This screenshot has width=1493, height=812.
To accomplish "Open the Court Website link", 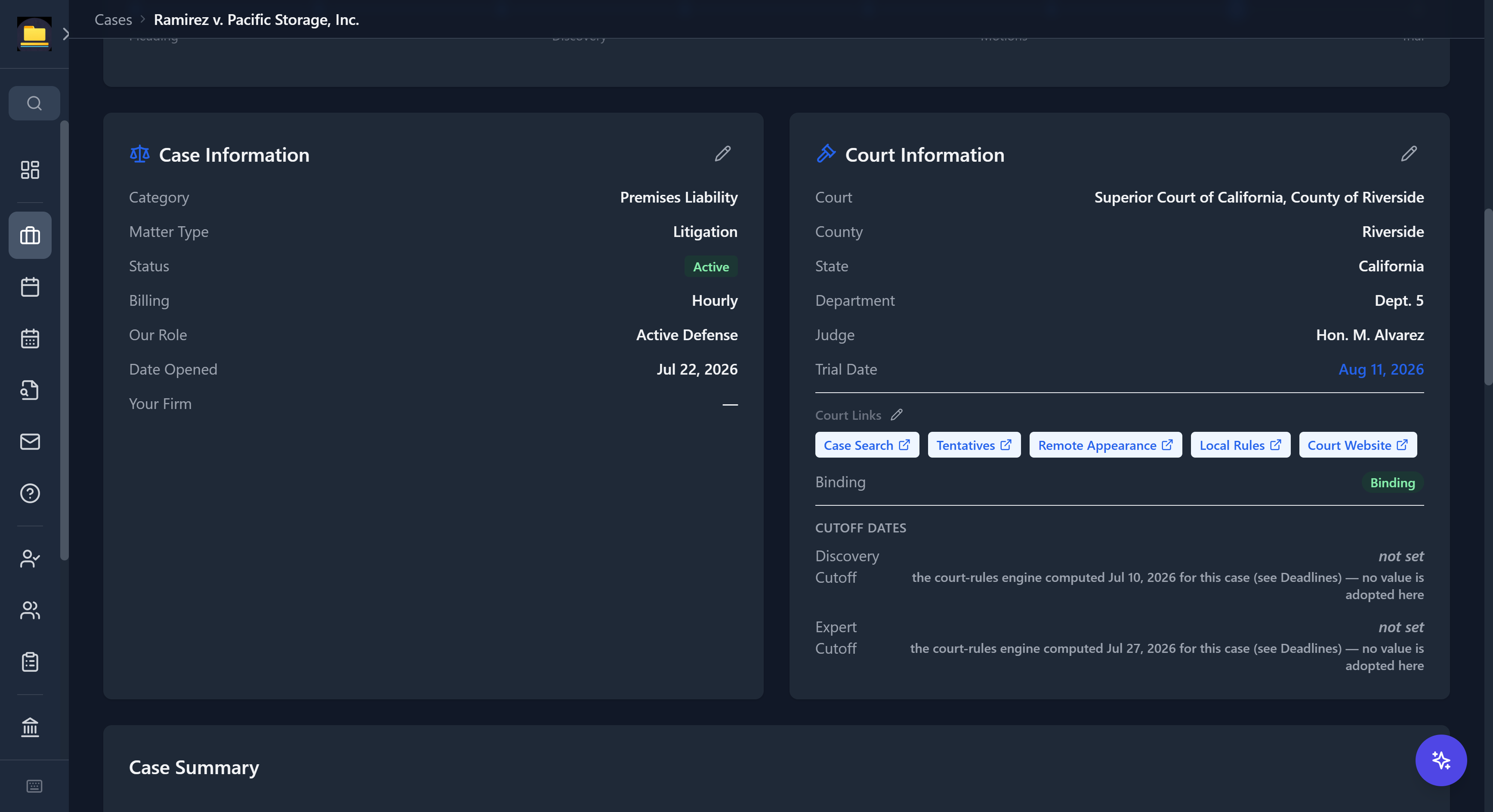I will (1358, 445).
